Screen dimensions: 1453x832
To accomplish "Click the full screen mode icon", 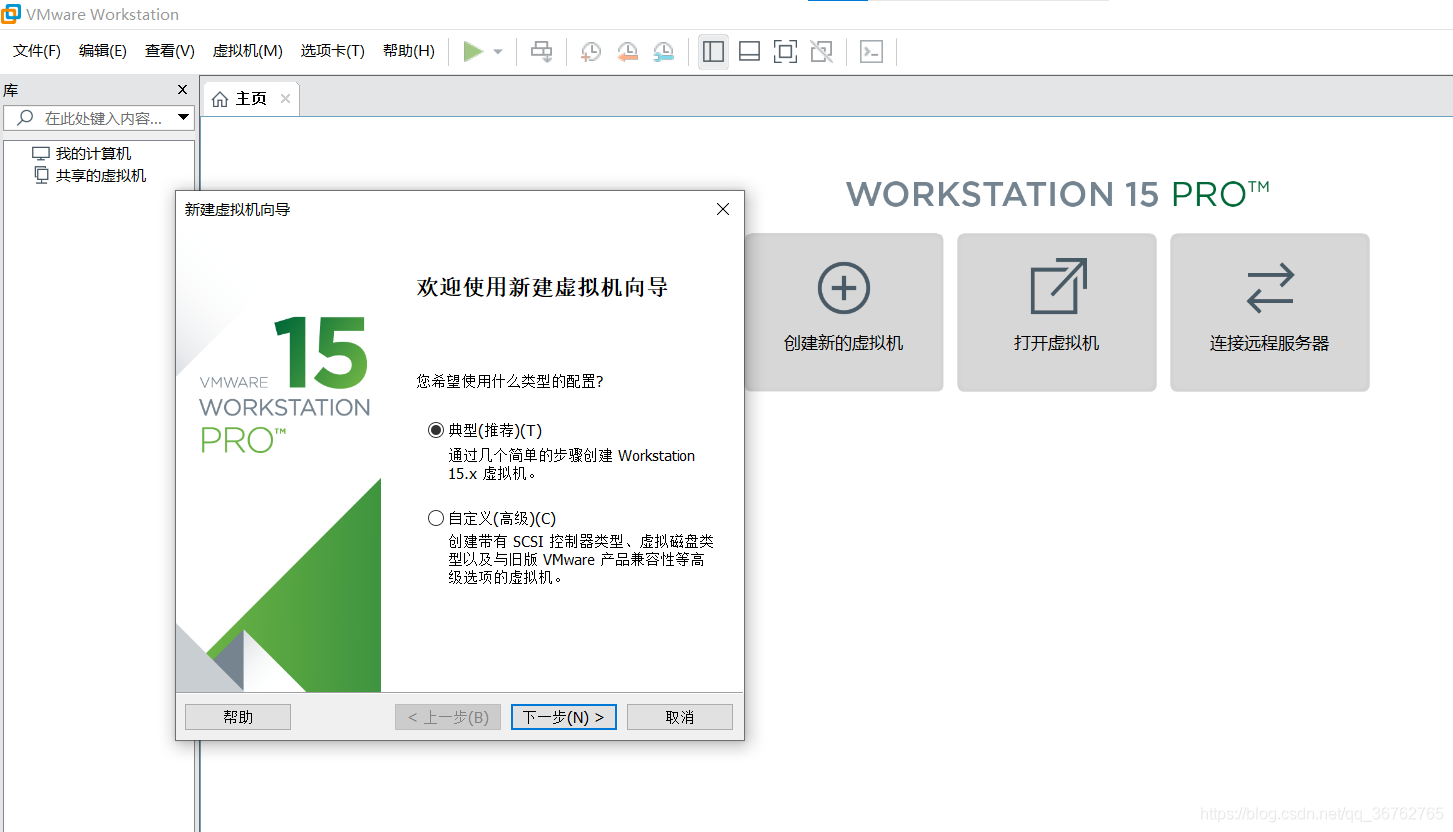I will pos(785,51).
